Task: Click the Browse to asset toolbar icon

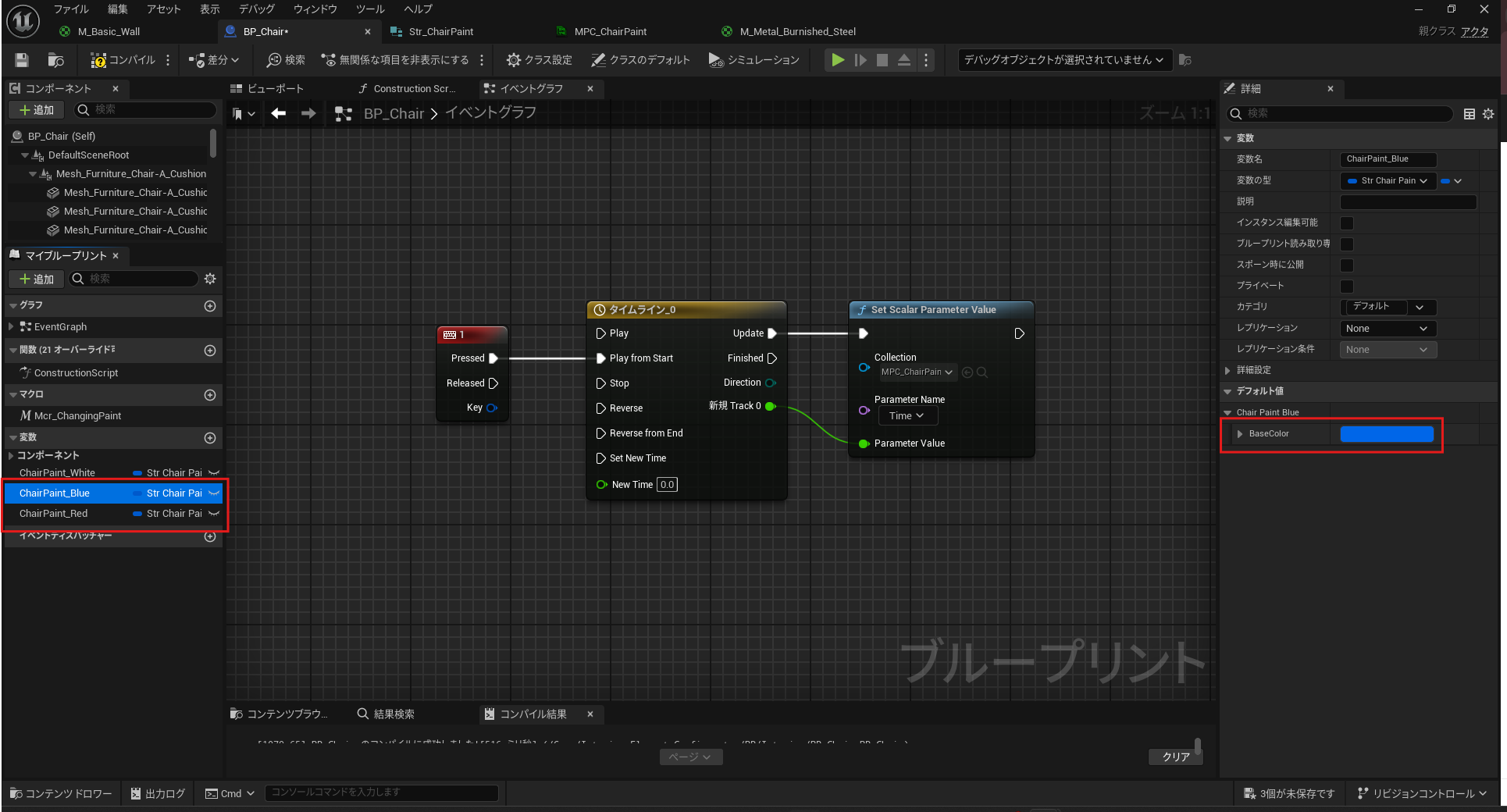Action: point(55,60)
